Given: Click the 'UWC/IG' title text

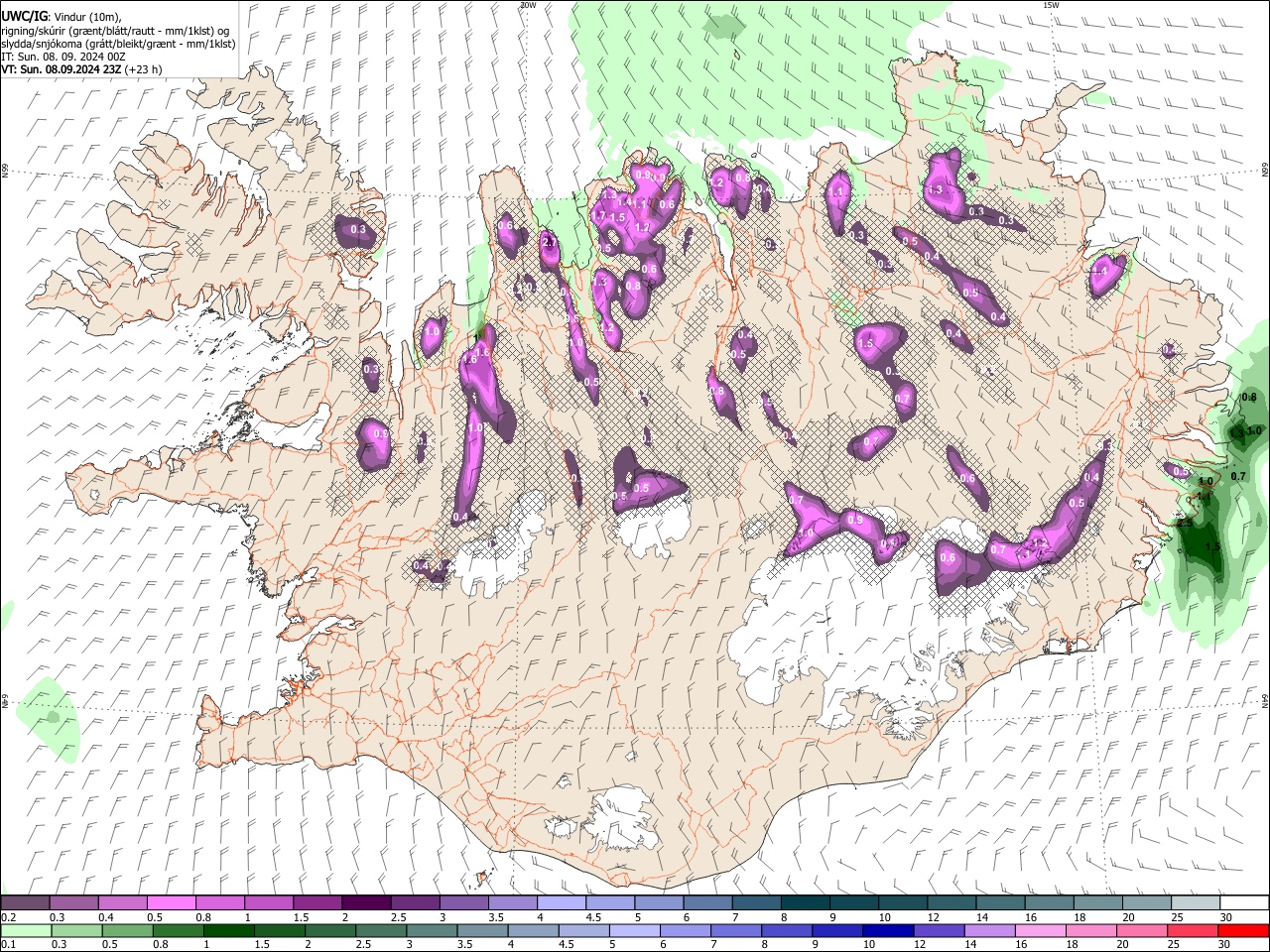Looking at the screenshot, I should click(x=25, y=16).
